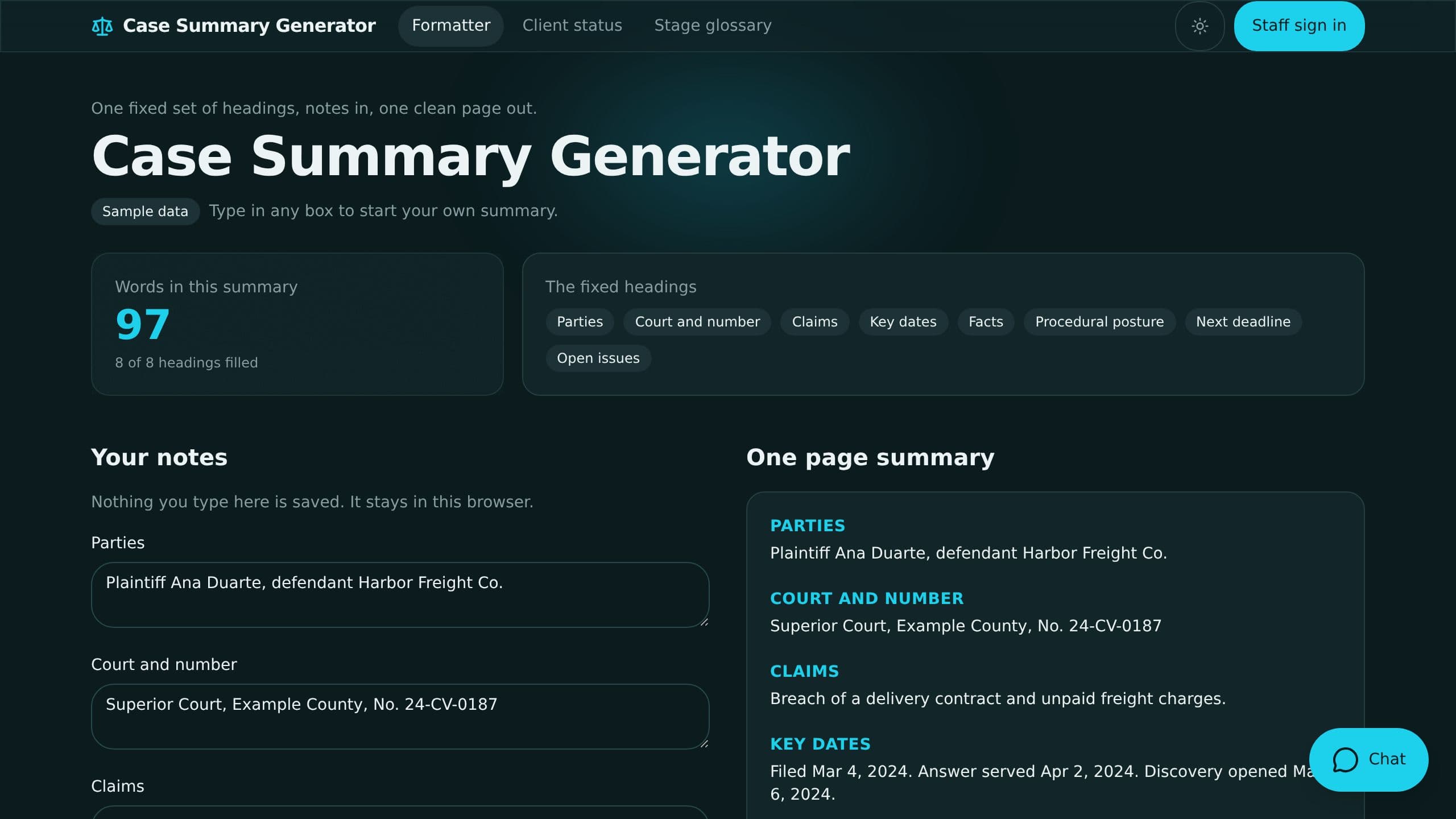Grab the Parties textarea resize handle

[x=704, y=622]
